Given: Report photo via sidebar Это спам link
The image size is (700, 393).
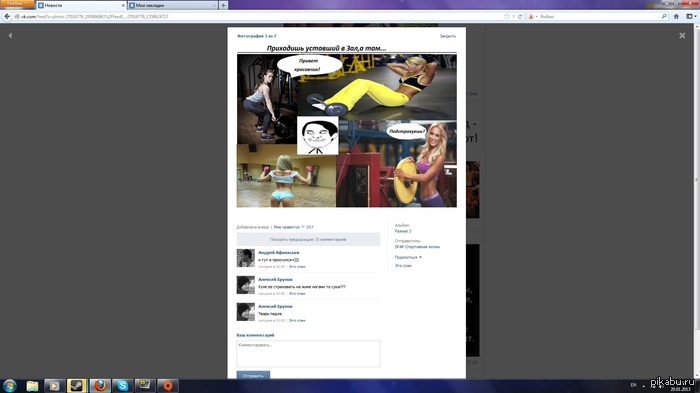Looking at the screenshot, I should (403, 266).
